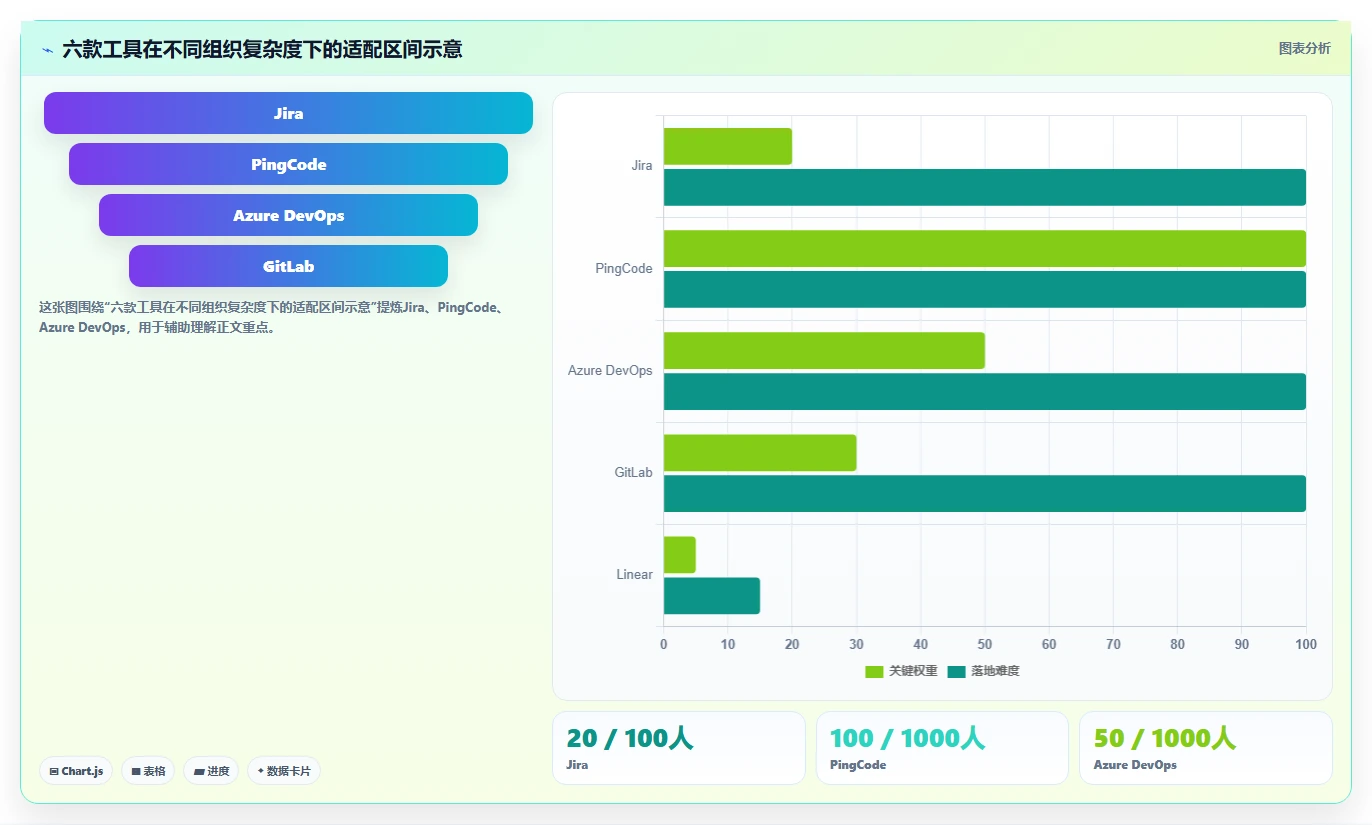Click PingCode's teal 落地难度 bar
The width and height of the screenshot is (1372, 825).
tap(985, 289)
